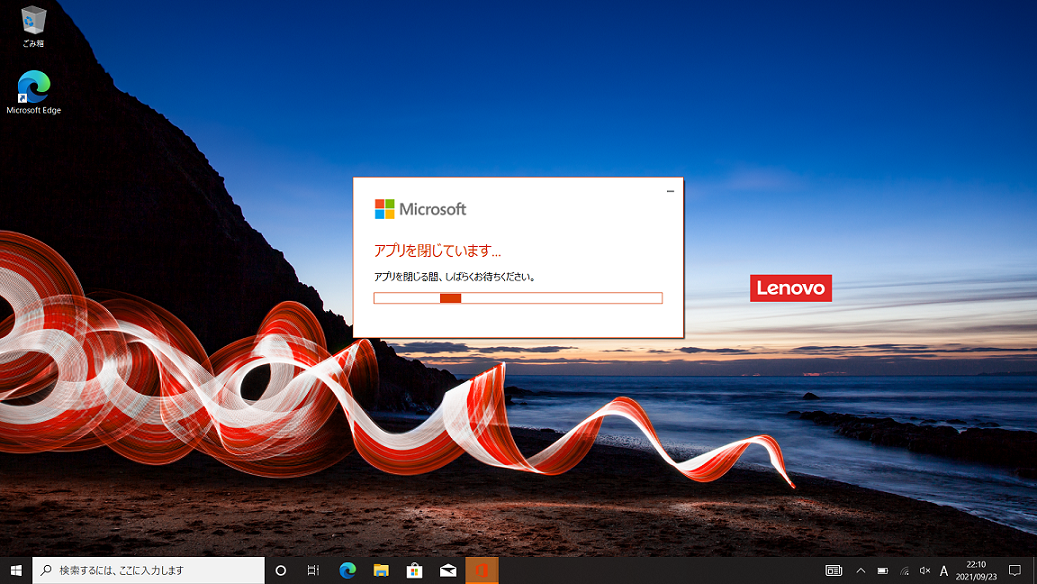Switch IME input mode indicator A
Screen dimensions: 1037x584
point(944,570)
